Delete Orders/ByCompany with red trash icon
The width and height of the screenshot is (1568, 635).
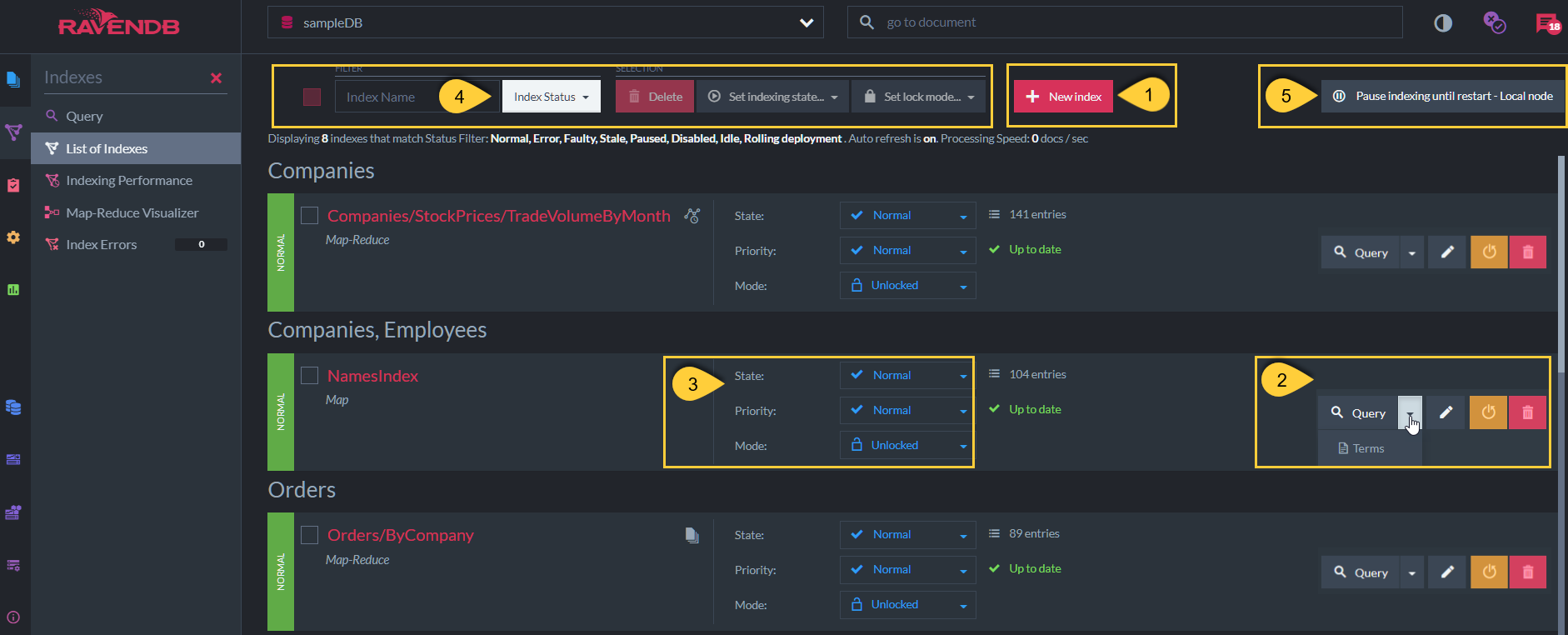1528,572
